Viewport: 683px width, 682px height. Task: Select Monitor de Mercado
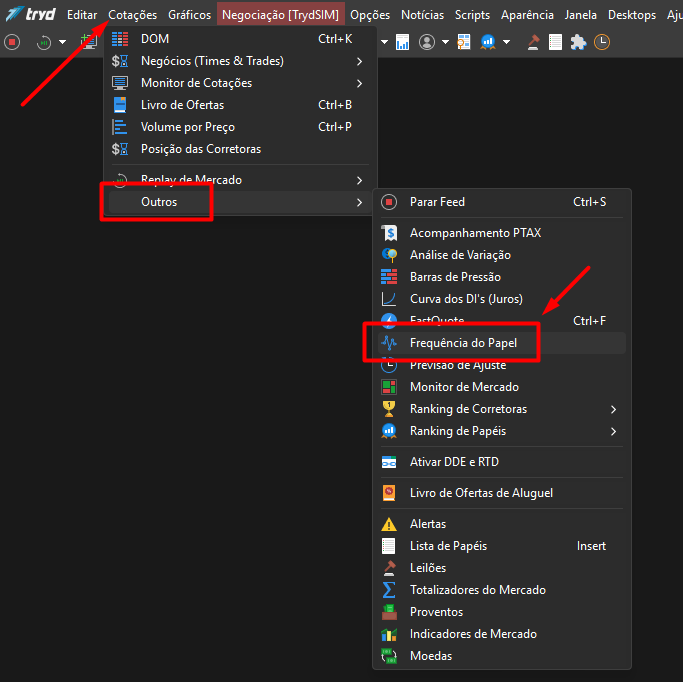tap(501, 387)
